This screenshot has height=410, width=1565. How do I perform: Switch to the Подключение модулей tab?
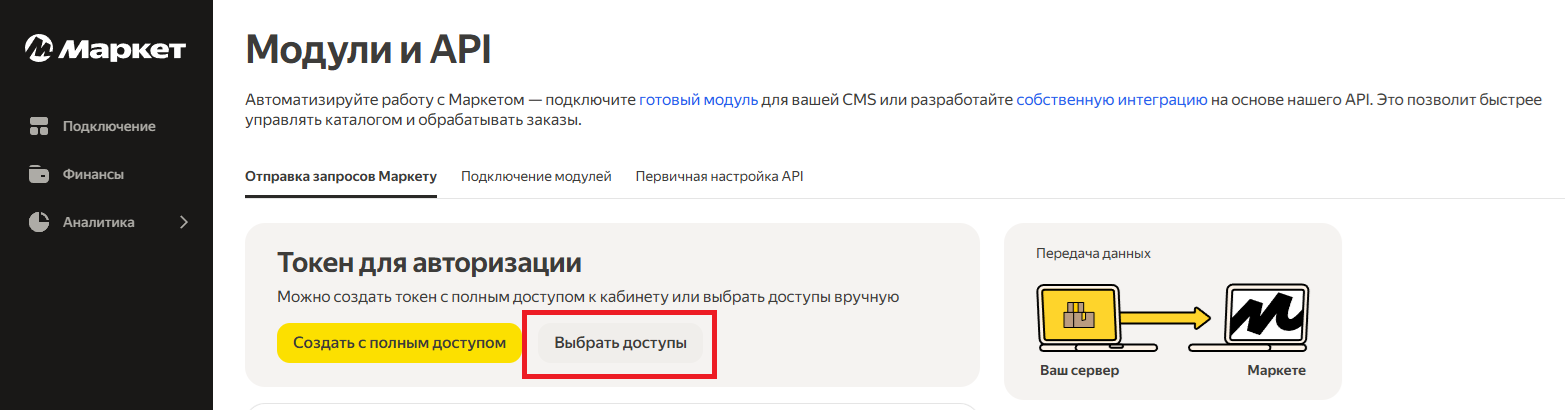click(x=536, y=176)
